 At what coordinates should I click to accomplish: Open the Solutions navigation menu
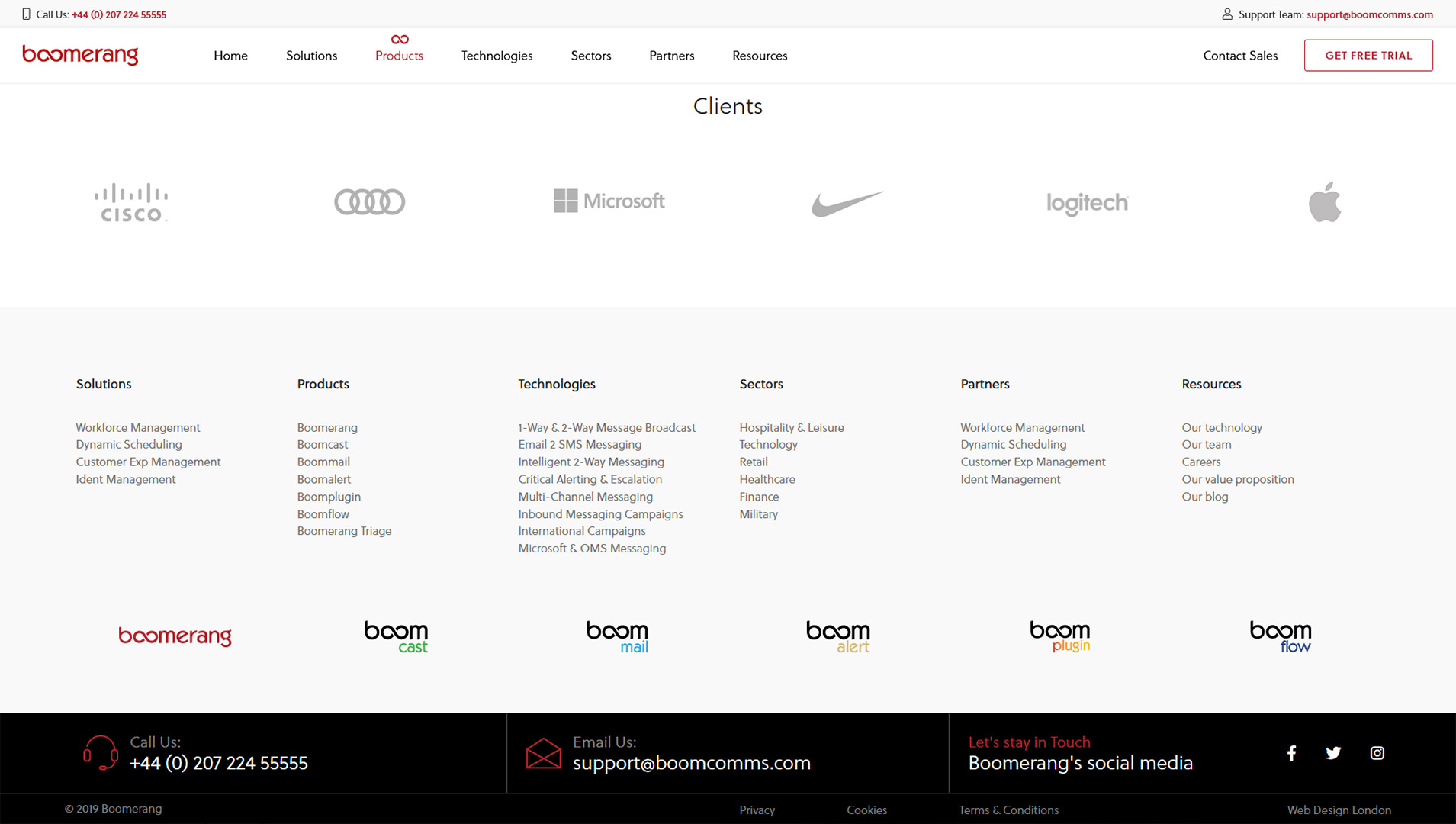311,56
